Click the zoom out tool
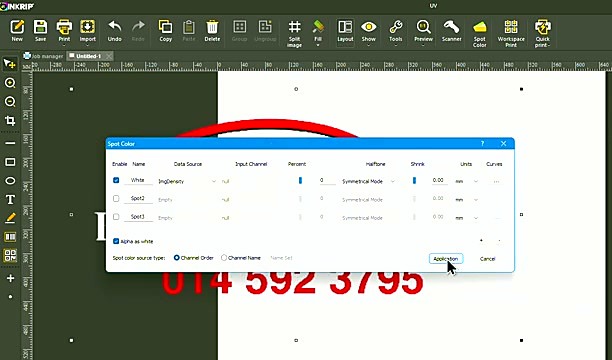The width and height of the screenshot is (612, 360). (x=10, y=102)
